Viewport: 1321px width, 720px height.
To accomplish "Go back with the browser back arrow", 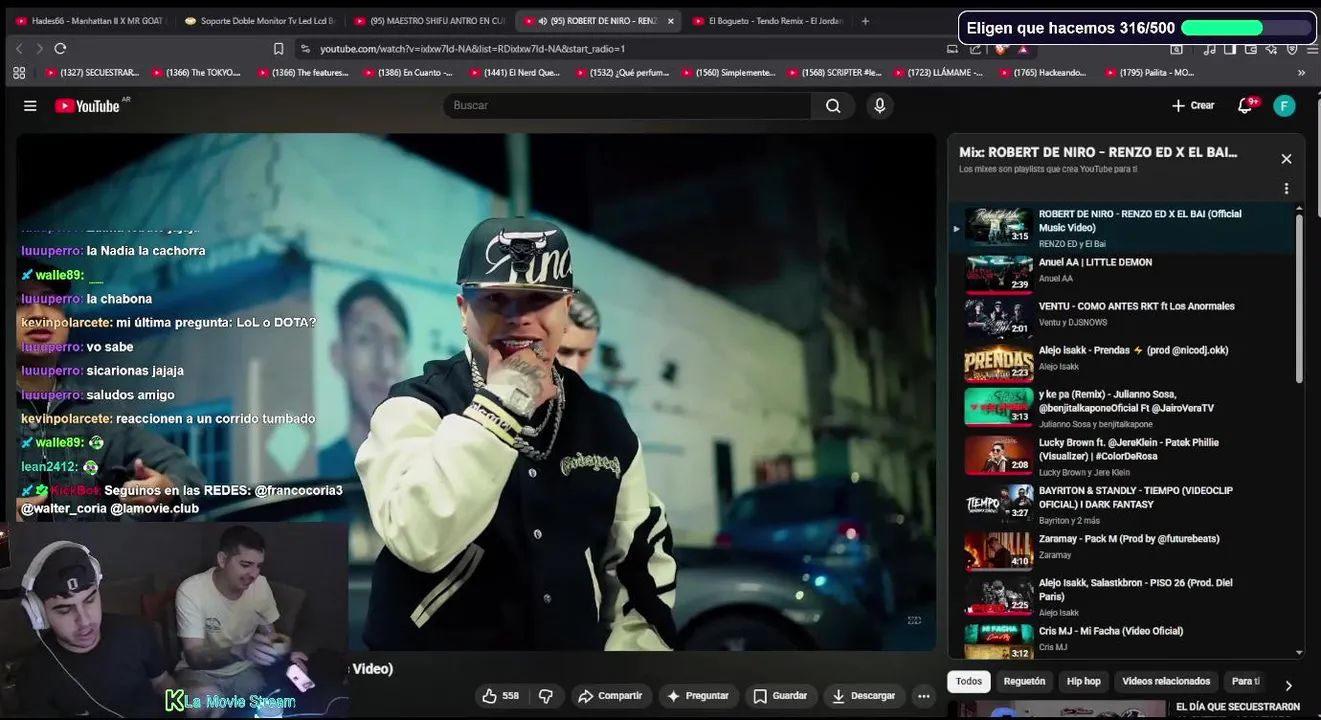I will pyautogui.click(x=19, y=48).
